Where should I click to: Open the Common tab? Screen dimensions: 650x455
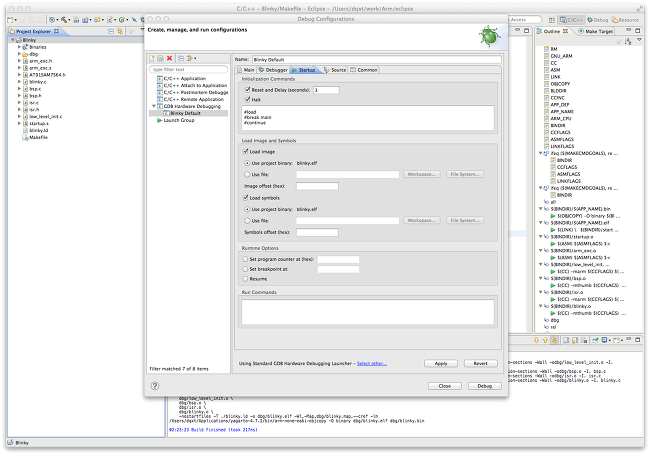(364, 70)
